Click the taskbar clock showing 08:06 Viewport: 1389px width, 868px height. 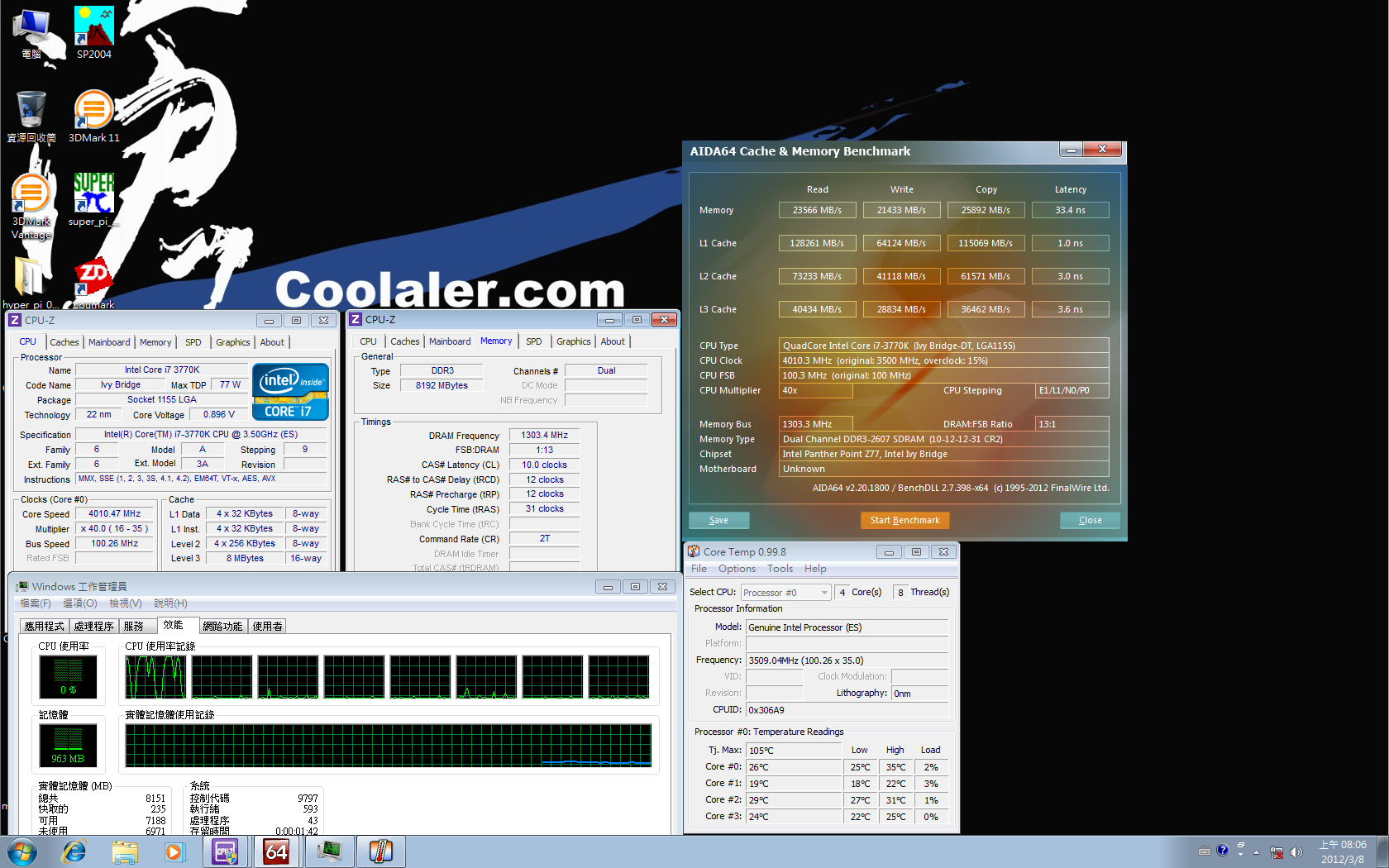pos(1343,851)
